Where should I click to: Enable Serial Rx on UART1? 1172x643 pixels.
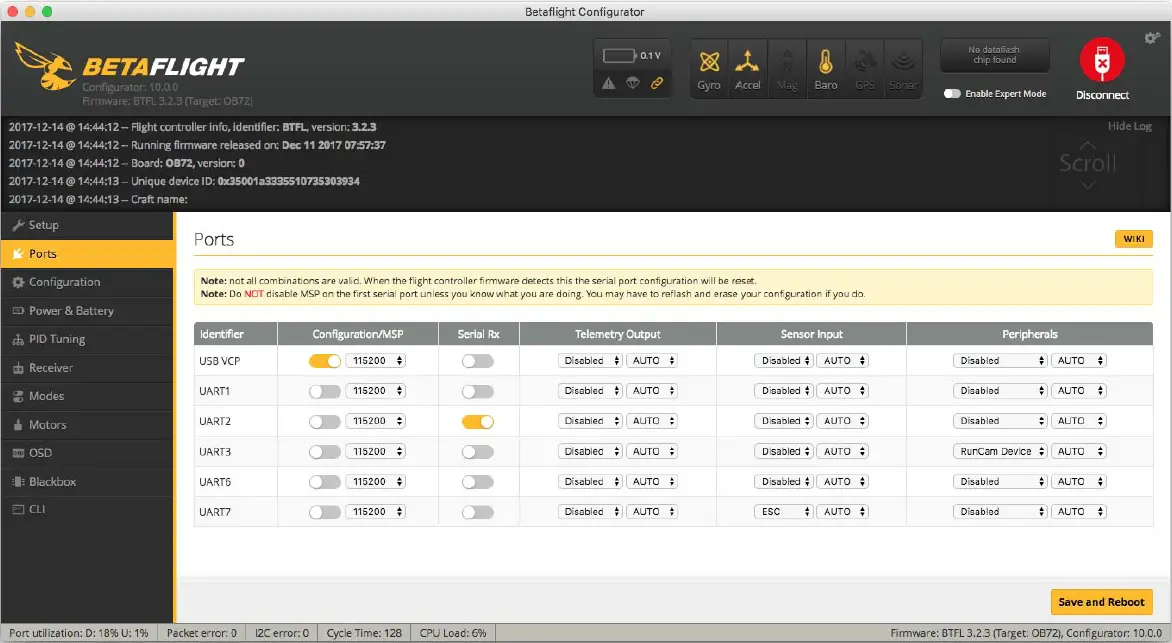point(478,391)
